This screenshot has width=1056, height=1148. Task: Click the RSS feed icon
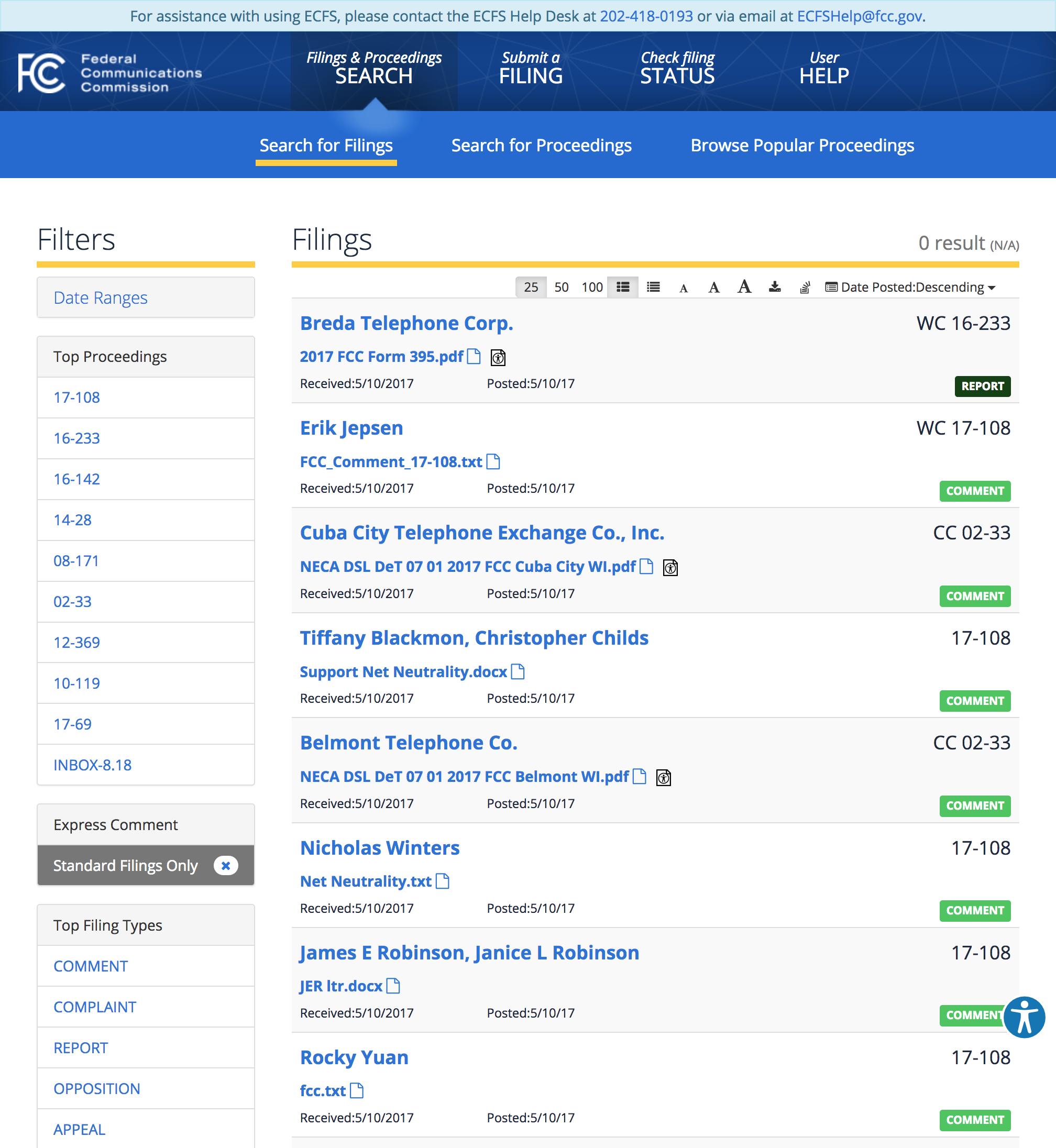[x=805, y=287]
